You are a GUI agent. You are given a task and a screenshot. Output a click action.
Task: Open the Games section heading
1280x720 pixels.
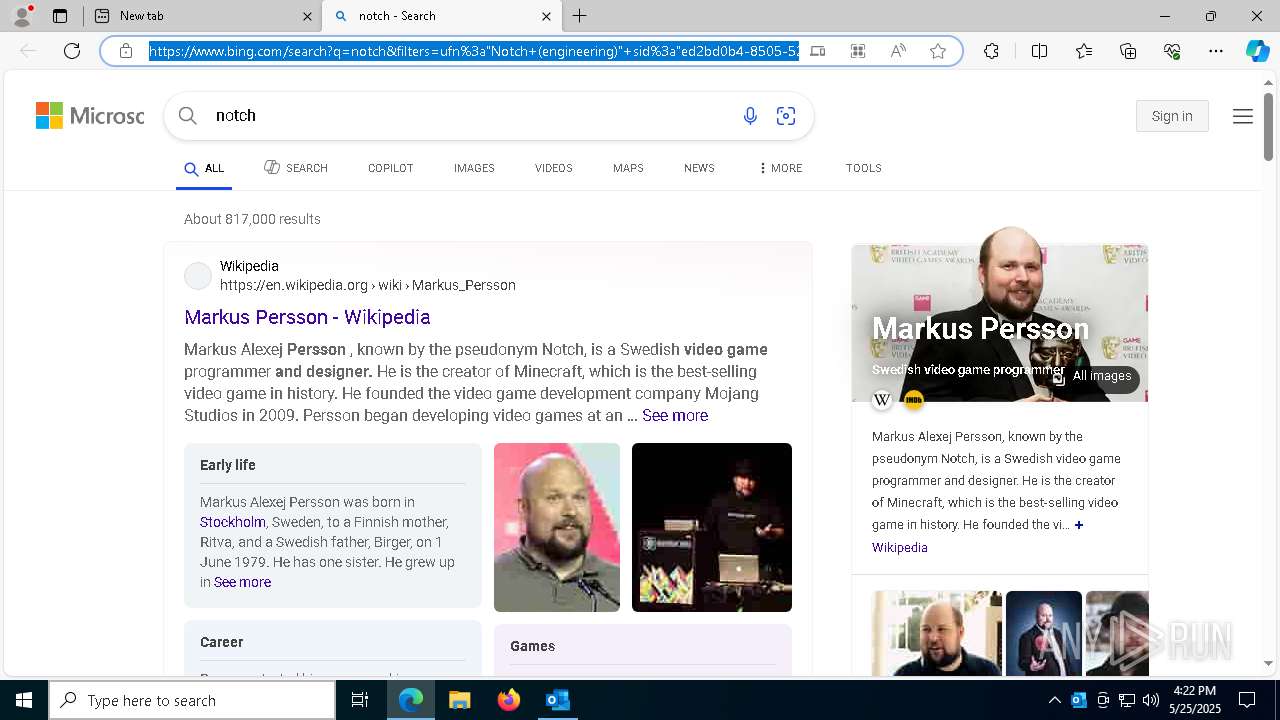532,646
